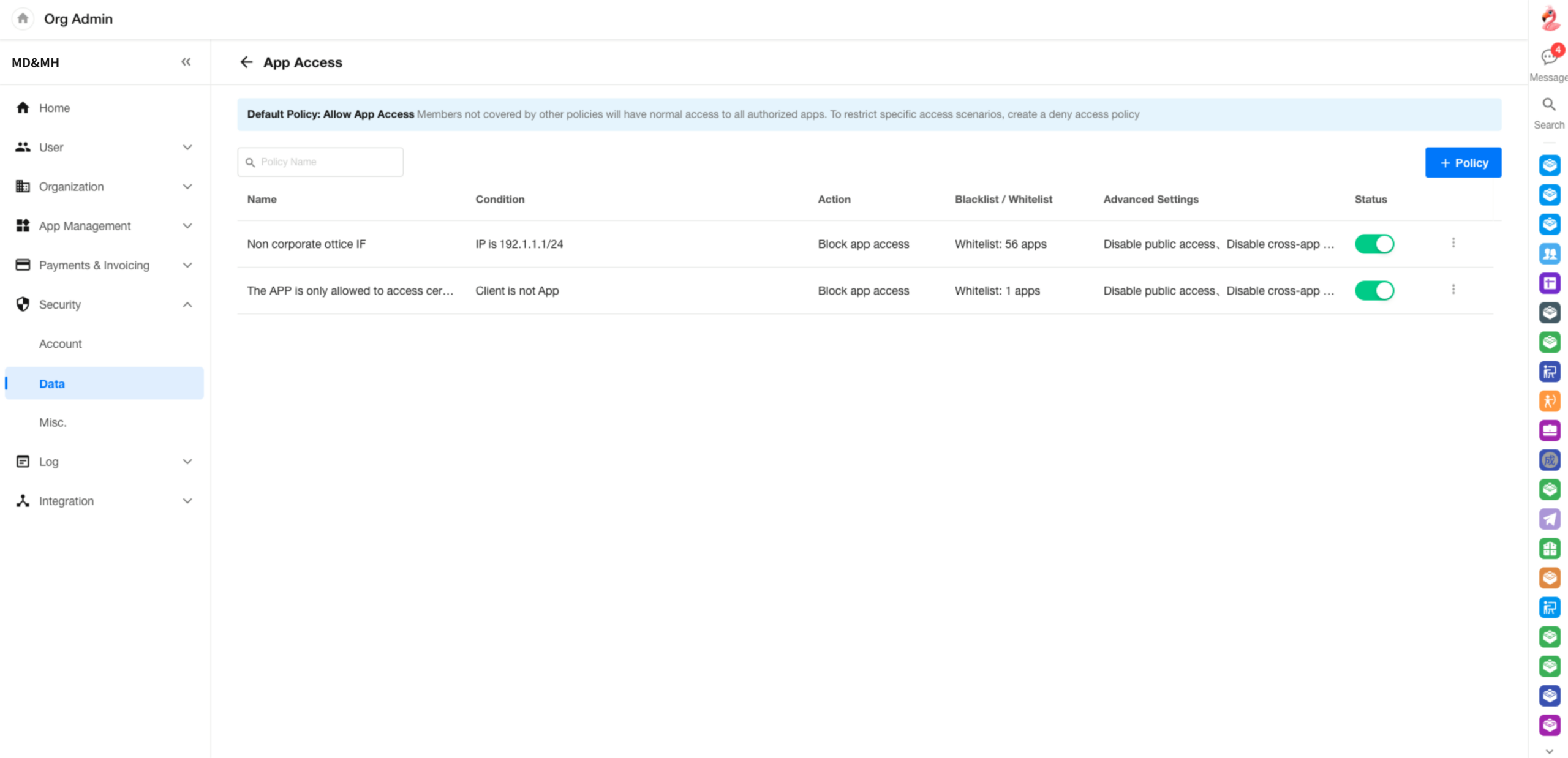Click the Search magnifier icon in right rail
The width and height of the screenshot is (1568, 758).
[1548, 105]
